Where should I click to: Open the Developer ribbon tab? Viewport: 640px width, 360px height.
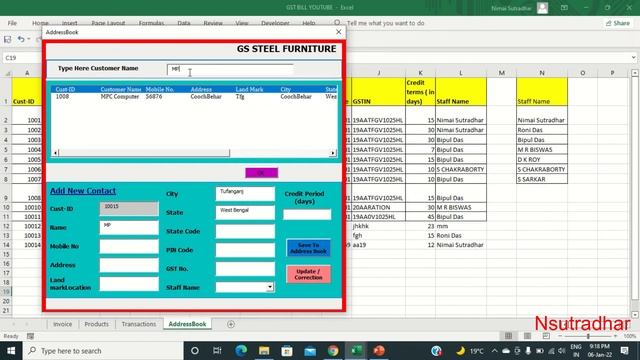tap(275, 23)
